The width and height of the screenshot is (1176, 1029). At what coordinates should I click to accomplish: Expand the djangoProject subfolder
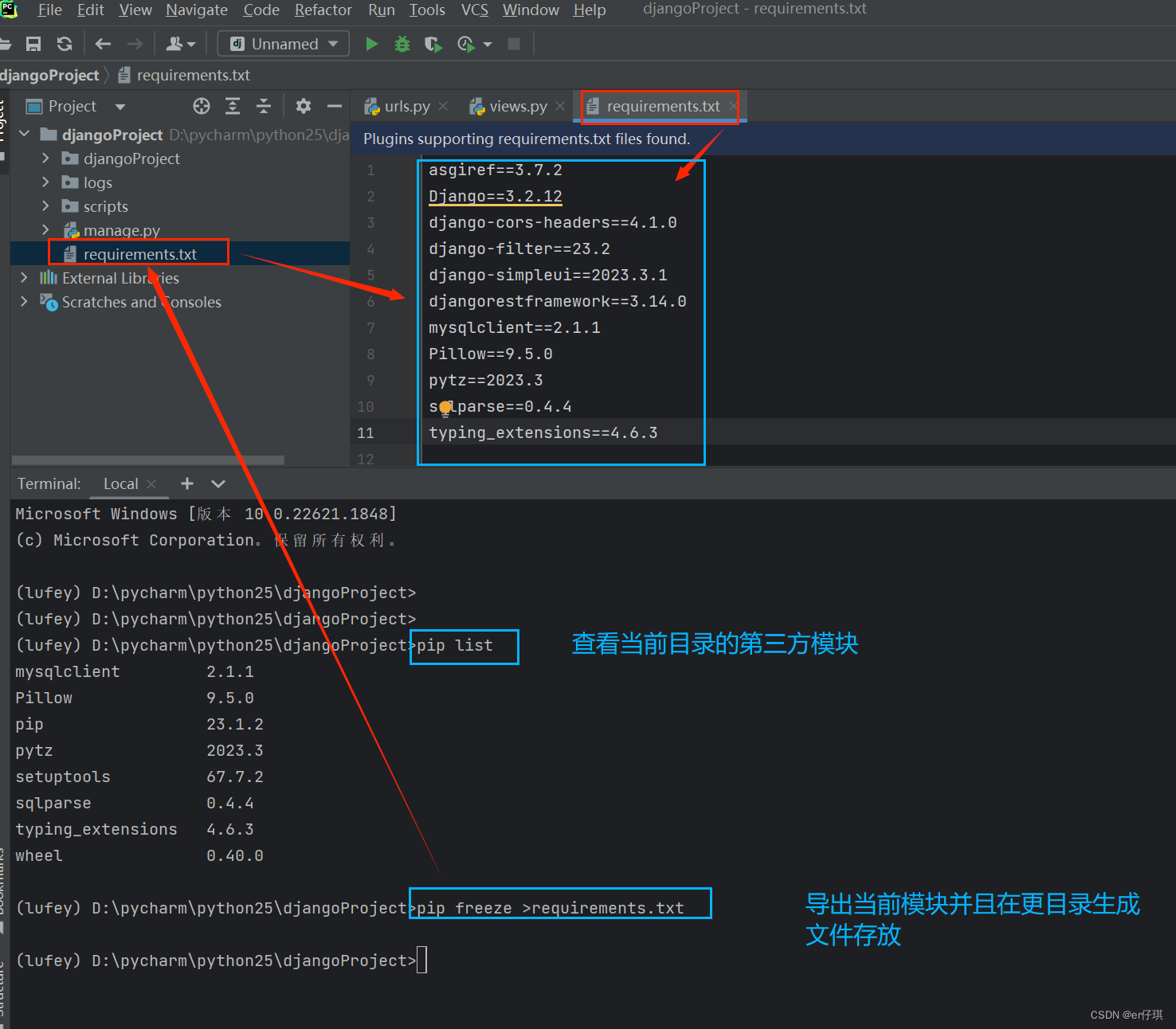pyautogui.click(x=45, y=158)
